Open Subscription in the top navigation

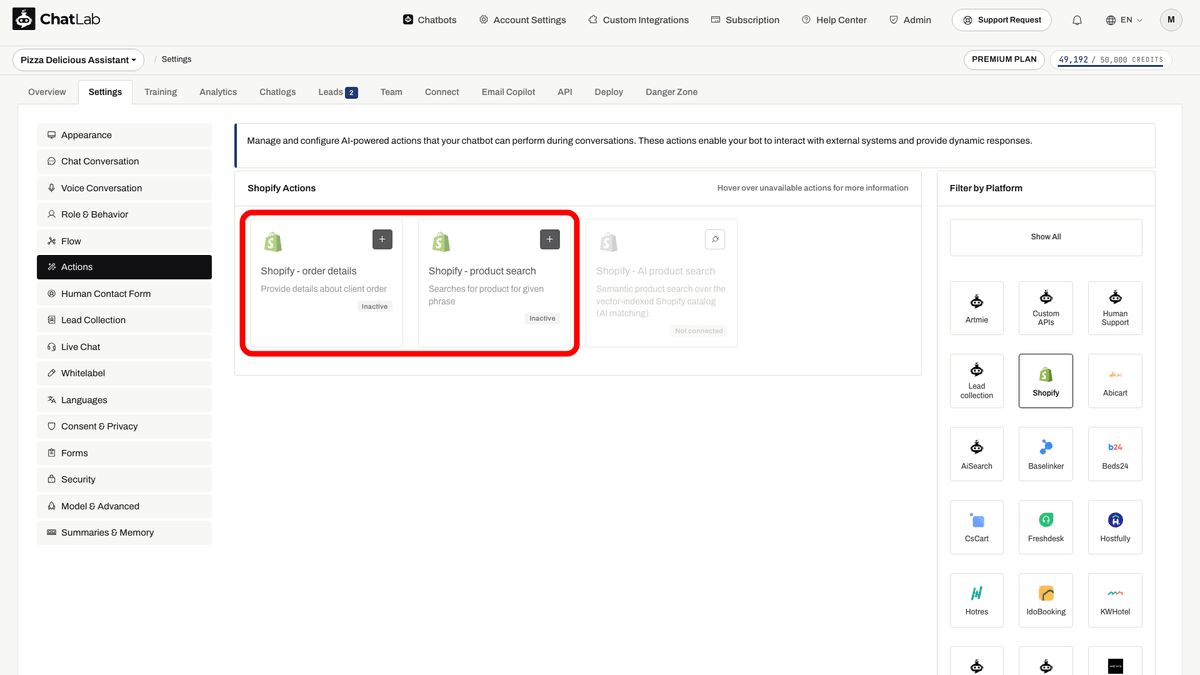745,20
